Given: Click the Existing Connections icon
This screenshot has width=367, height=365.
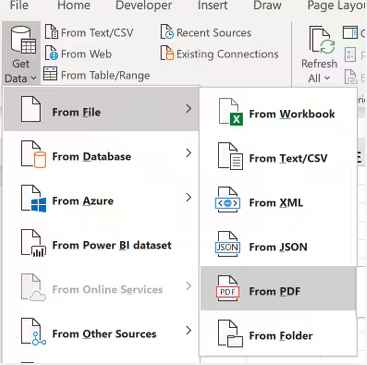Looking at the screenshot, I should point(167,53).
